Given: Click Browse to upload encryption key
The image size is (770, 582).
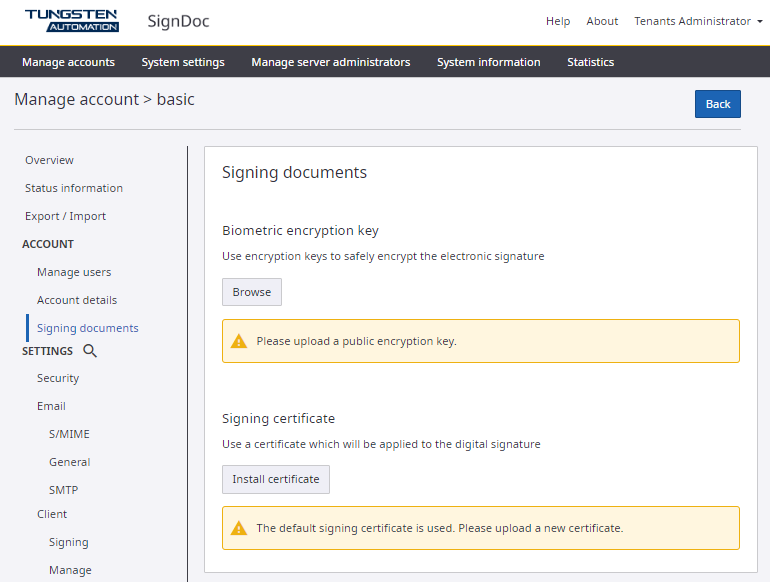Looking at the screenshot, I should click(252, 292).
